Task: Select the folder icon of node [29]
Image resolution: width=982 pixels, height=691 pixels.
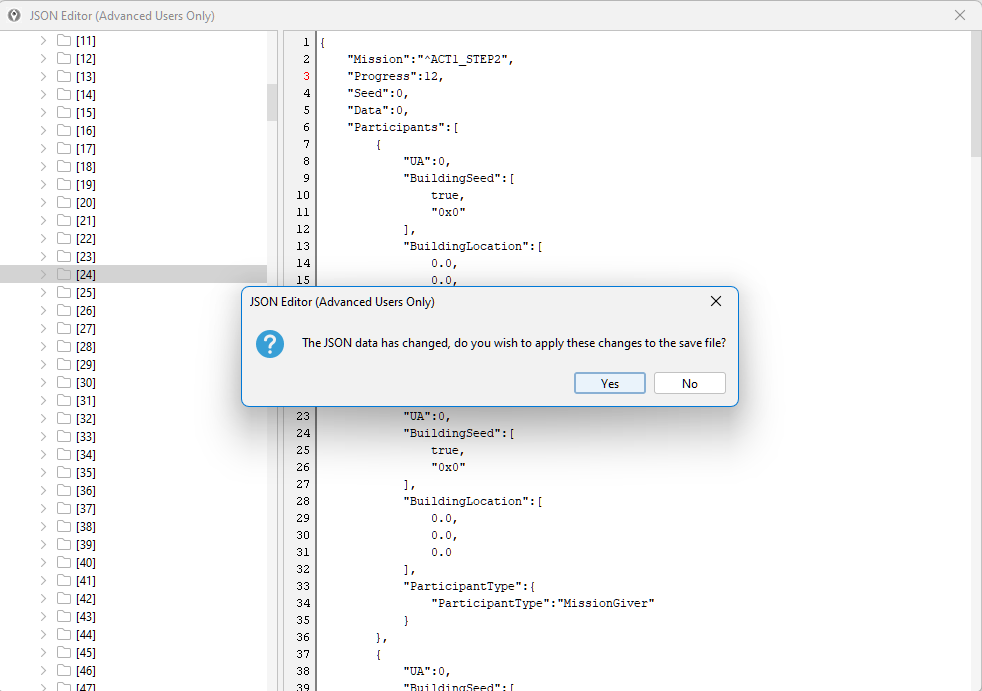Action: pos(64,365)
